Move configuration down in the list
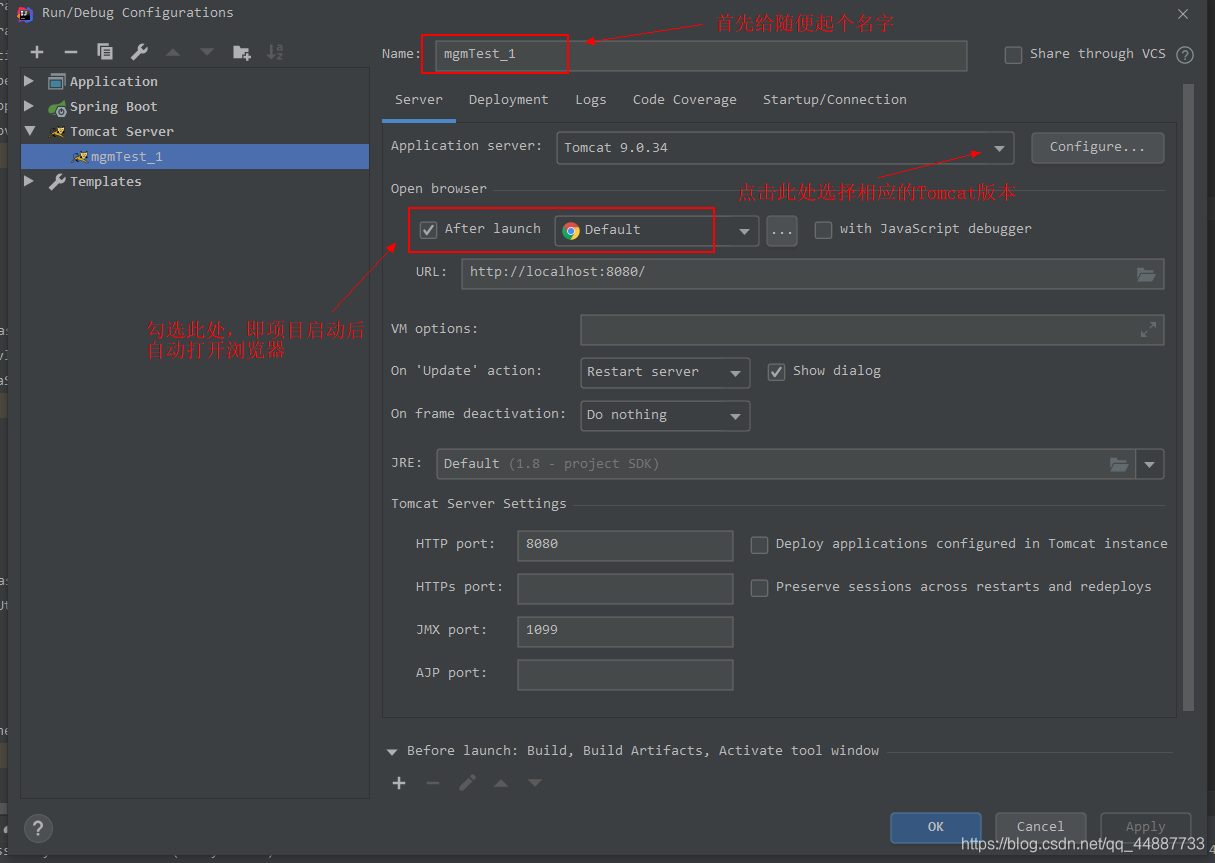This screenshot has width=1215, height=863. tap(207, 52)
